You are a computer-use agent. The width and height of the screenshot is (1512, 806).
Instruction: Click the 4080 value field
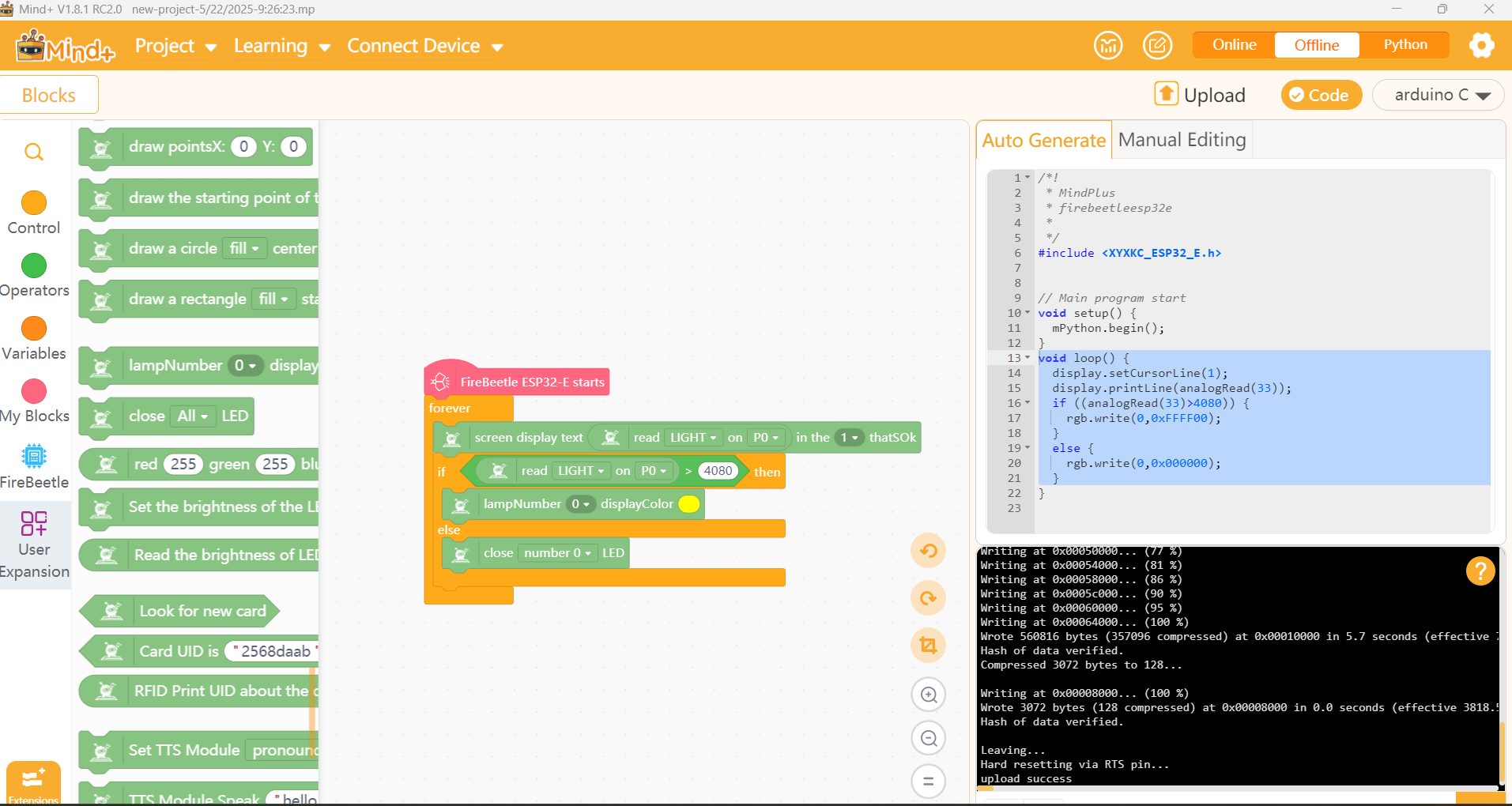(718, 471)
